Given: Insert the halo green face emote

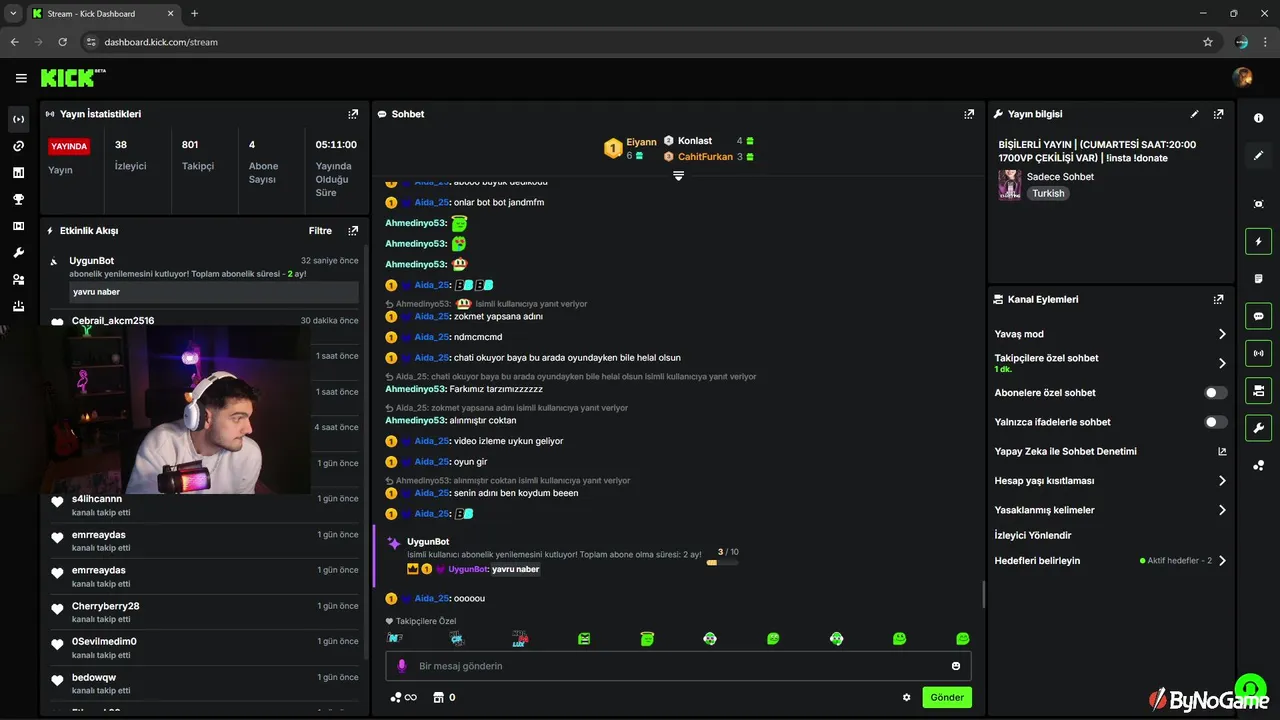Looking at the screenshot, I should click(648, 639).
